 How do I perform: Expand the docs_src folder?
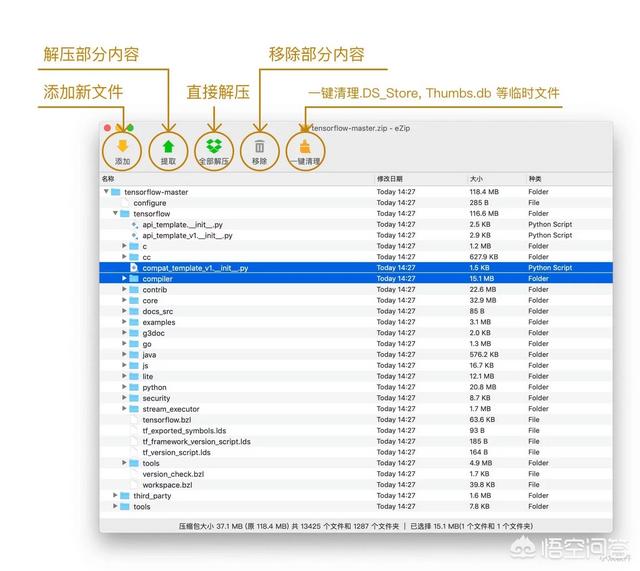point(124,311)
